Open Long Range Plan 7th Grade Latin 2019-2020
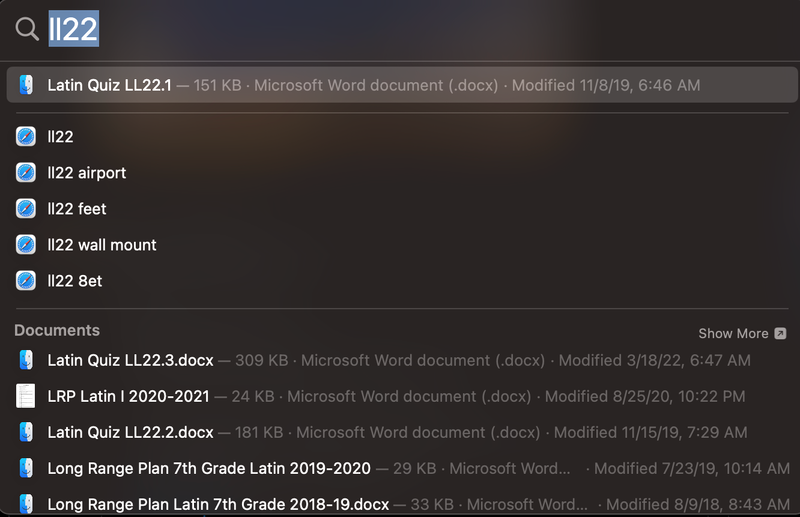The height and width of the screenshot is (517, 800). coord(402,468)
